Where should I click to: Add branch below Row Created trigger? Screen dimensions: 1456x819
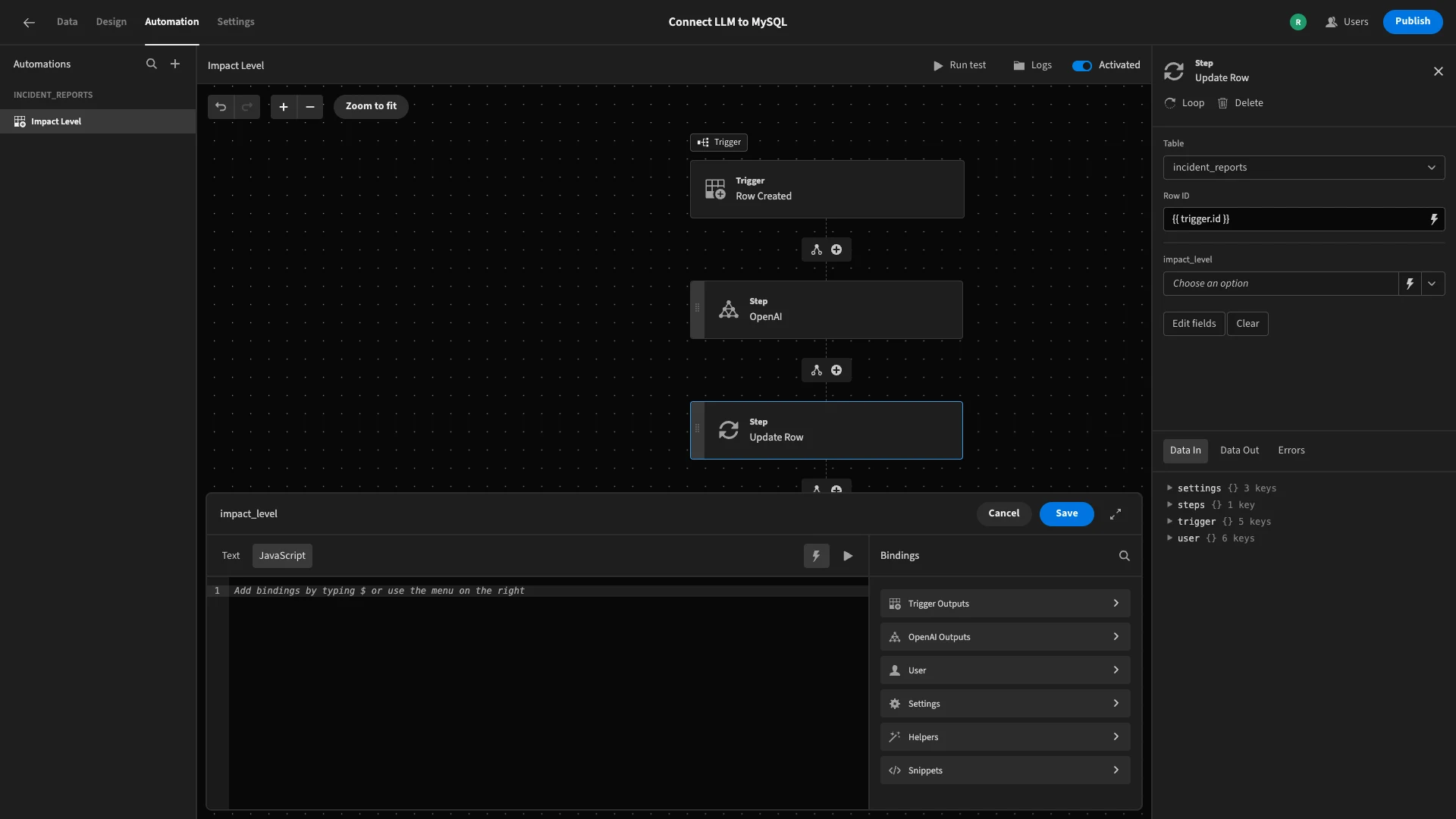817,249
